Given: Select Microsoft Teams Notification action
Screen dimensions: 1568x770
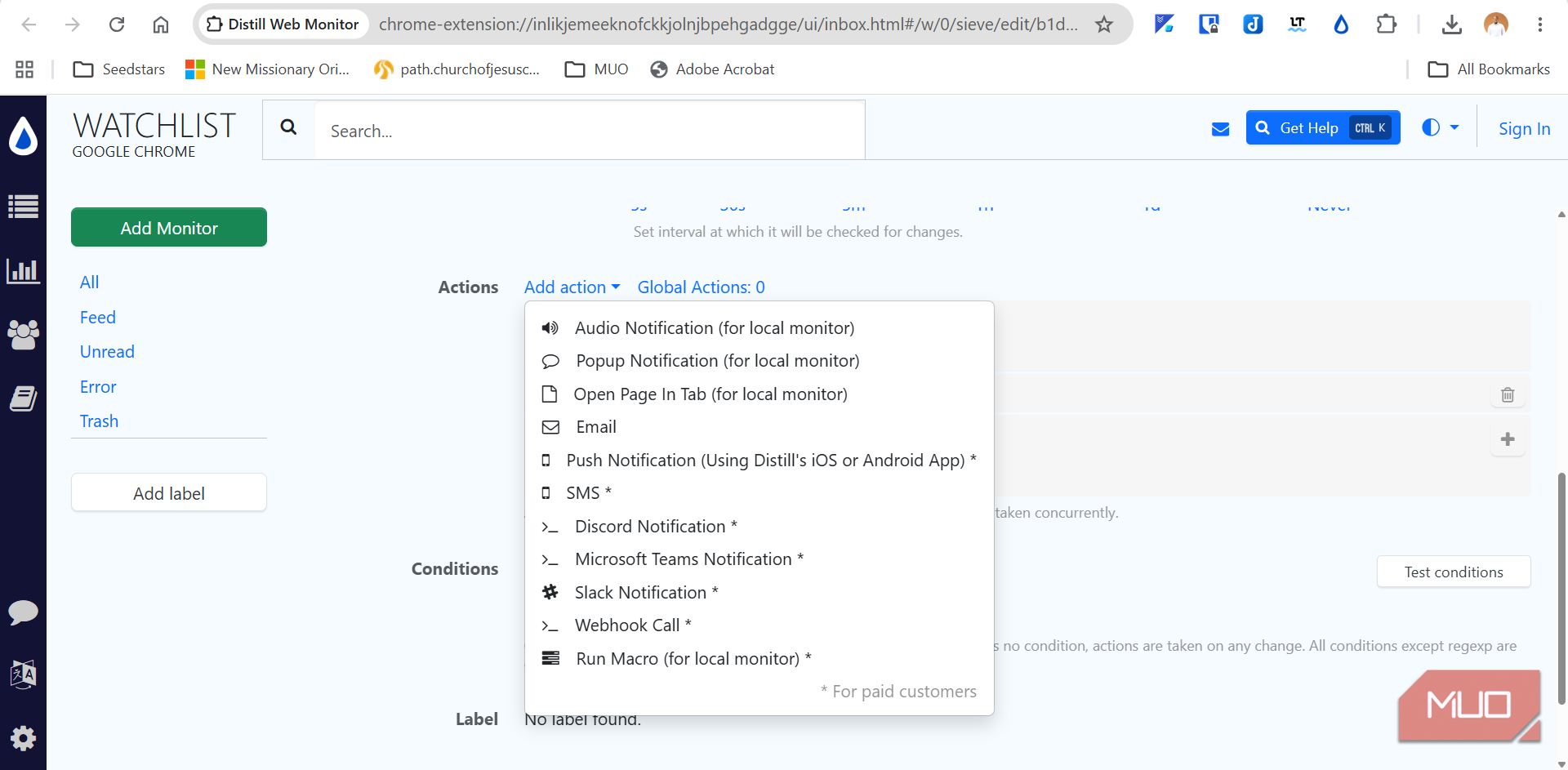Looking at the screenshot, I should [759, 559].
